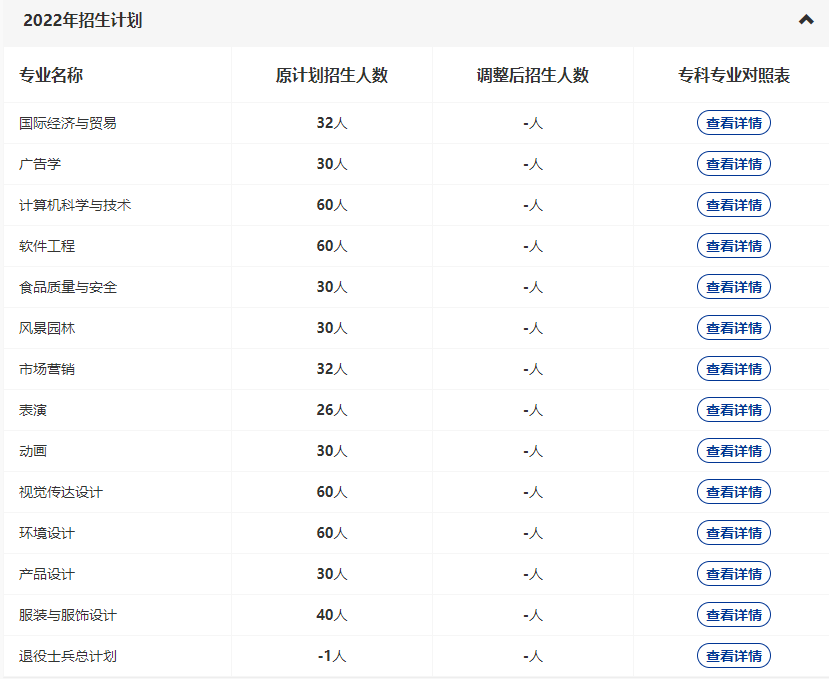Click the 2022年招生计划 section title
The height and width of the screenshot is (679, 829).
(x=83, y=20)
